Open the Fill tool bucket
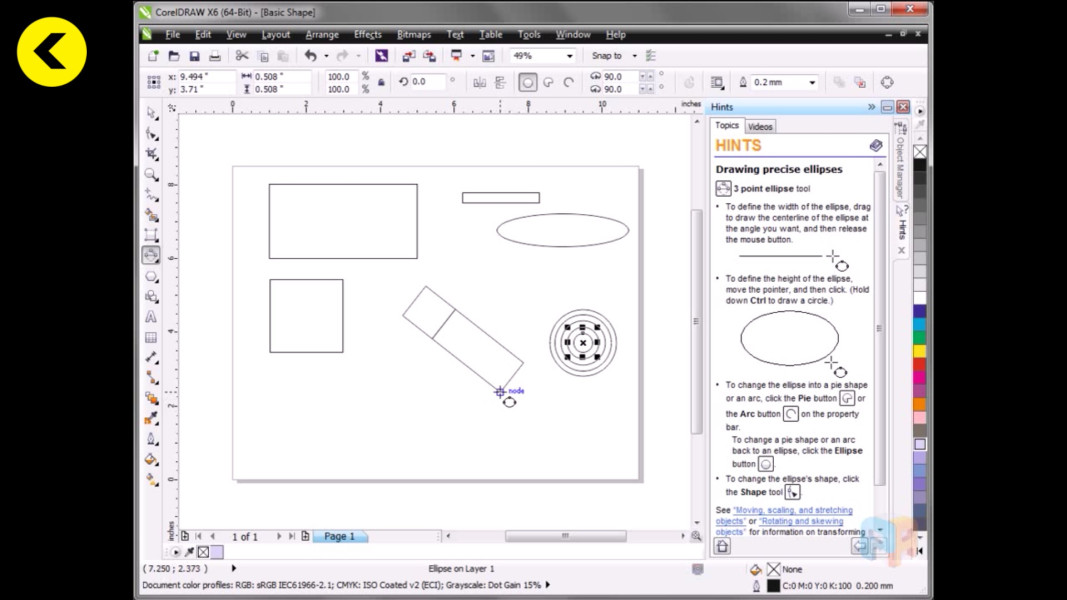Viewport: 1067px width, 600px height. click(x=151, y=459)
